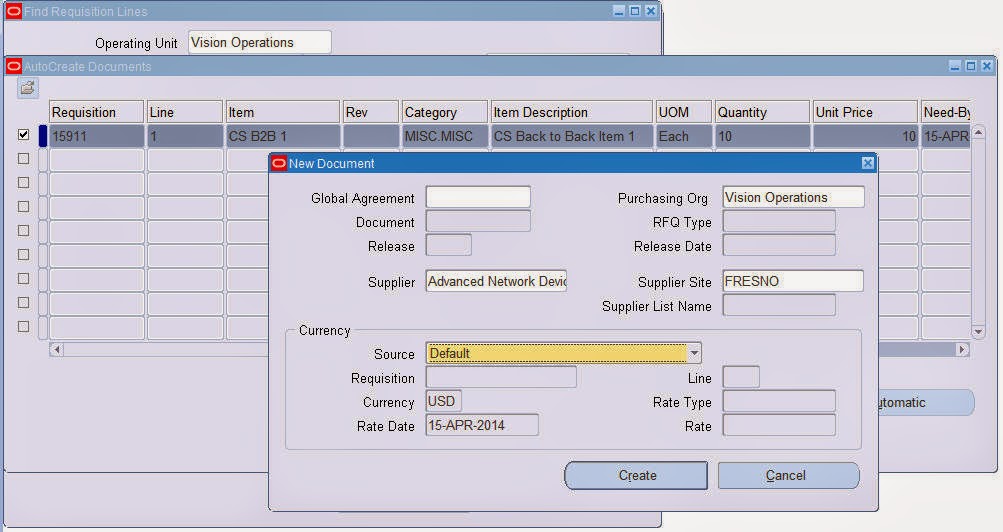The height and width of the screenshot is (532, 1003).
Task: Click Operating Unit field Vision Operations
Action: (260, 42)
